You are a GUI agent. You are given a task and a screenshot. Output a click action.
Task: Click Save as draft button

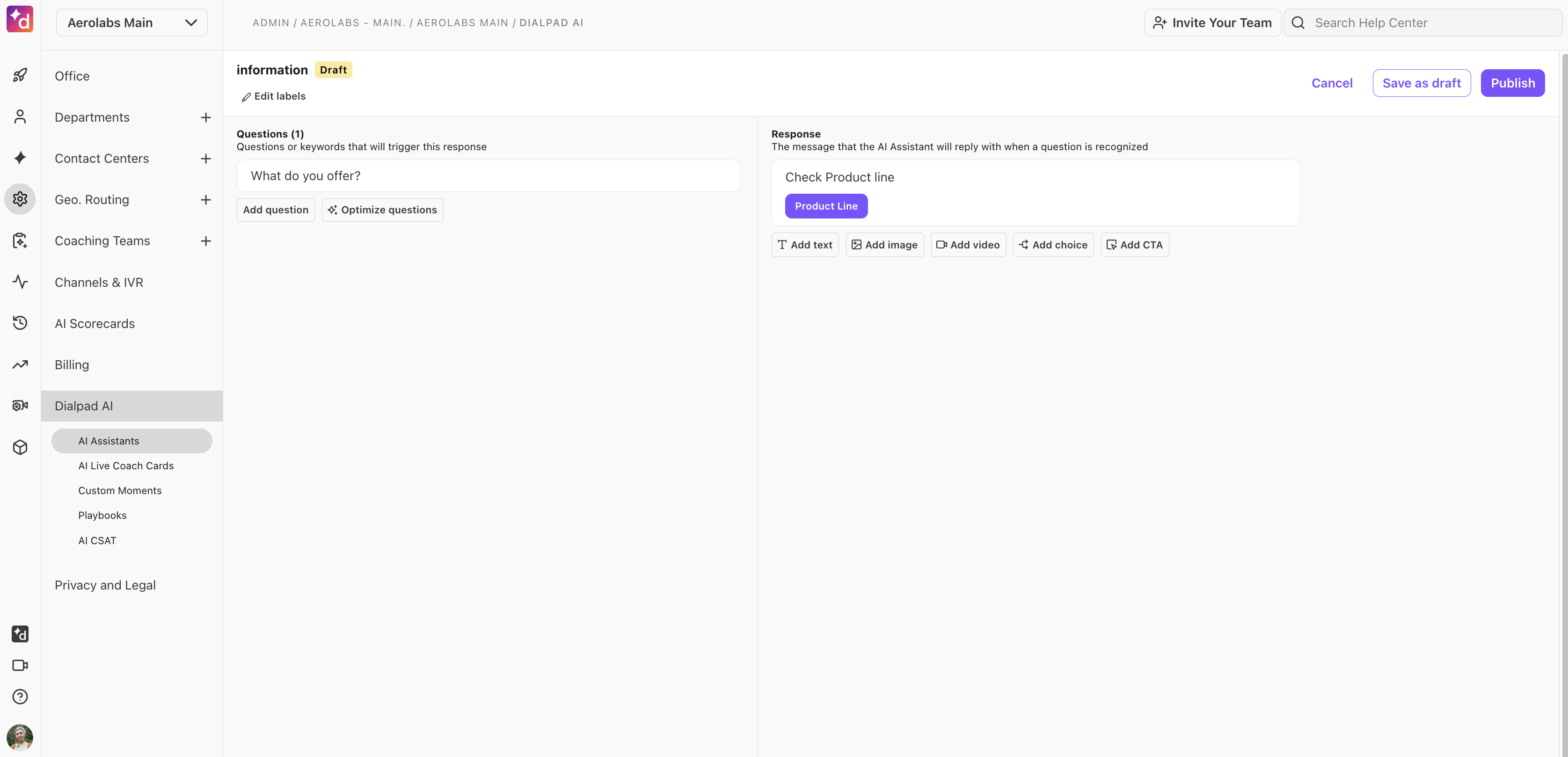coord(1421,83)
